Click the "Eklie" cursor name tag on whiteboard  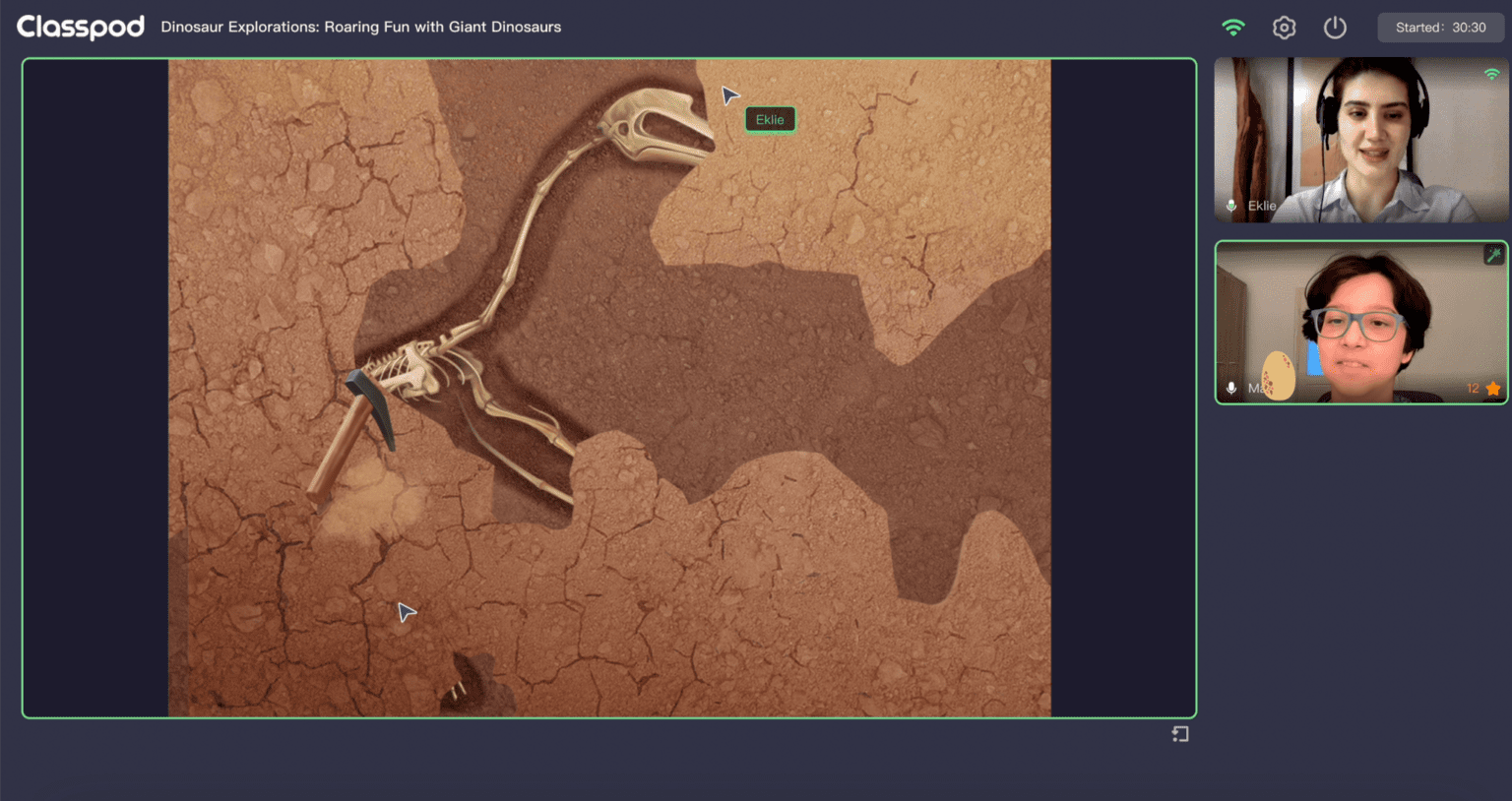770,120
